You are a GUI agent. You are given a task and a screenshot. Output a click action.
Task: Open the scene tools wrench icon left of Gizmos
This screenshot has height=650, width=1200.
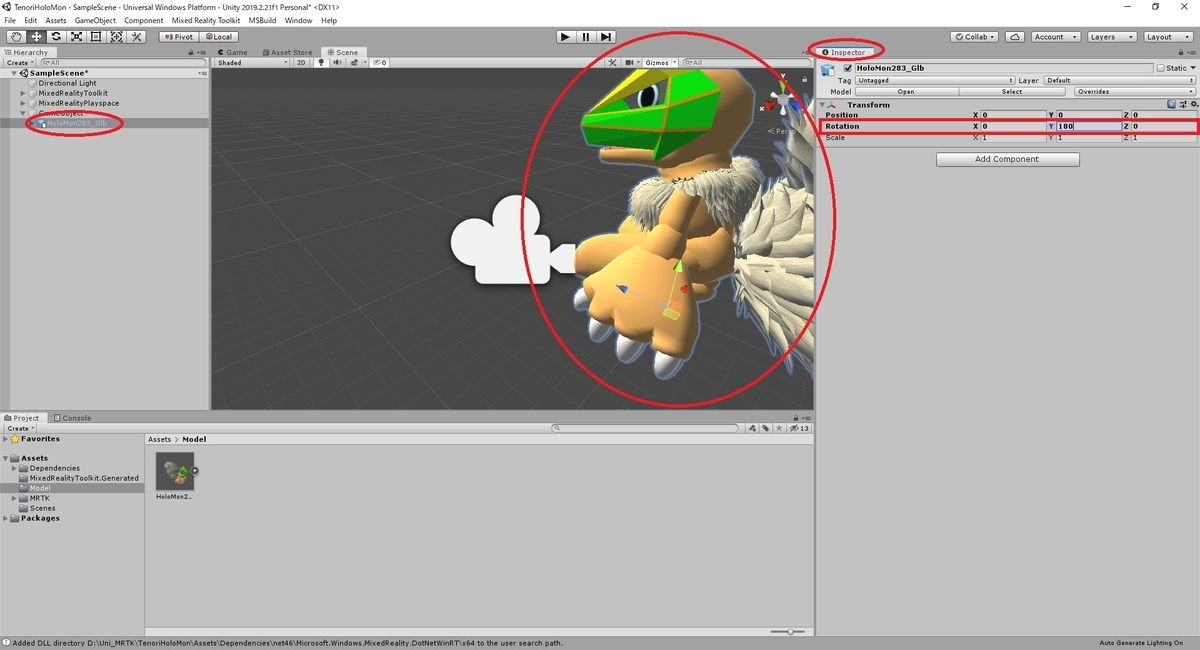tap(613, 62)
